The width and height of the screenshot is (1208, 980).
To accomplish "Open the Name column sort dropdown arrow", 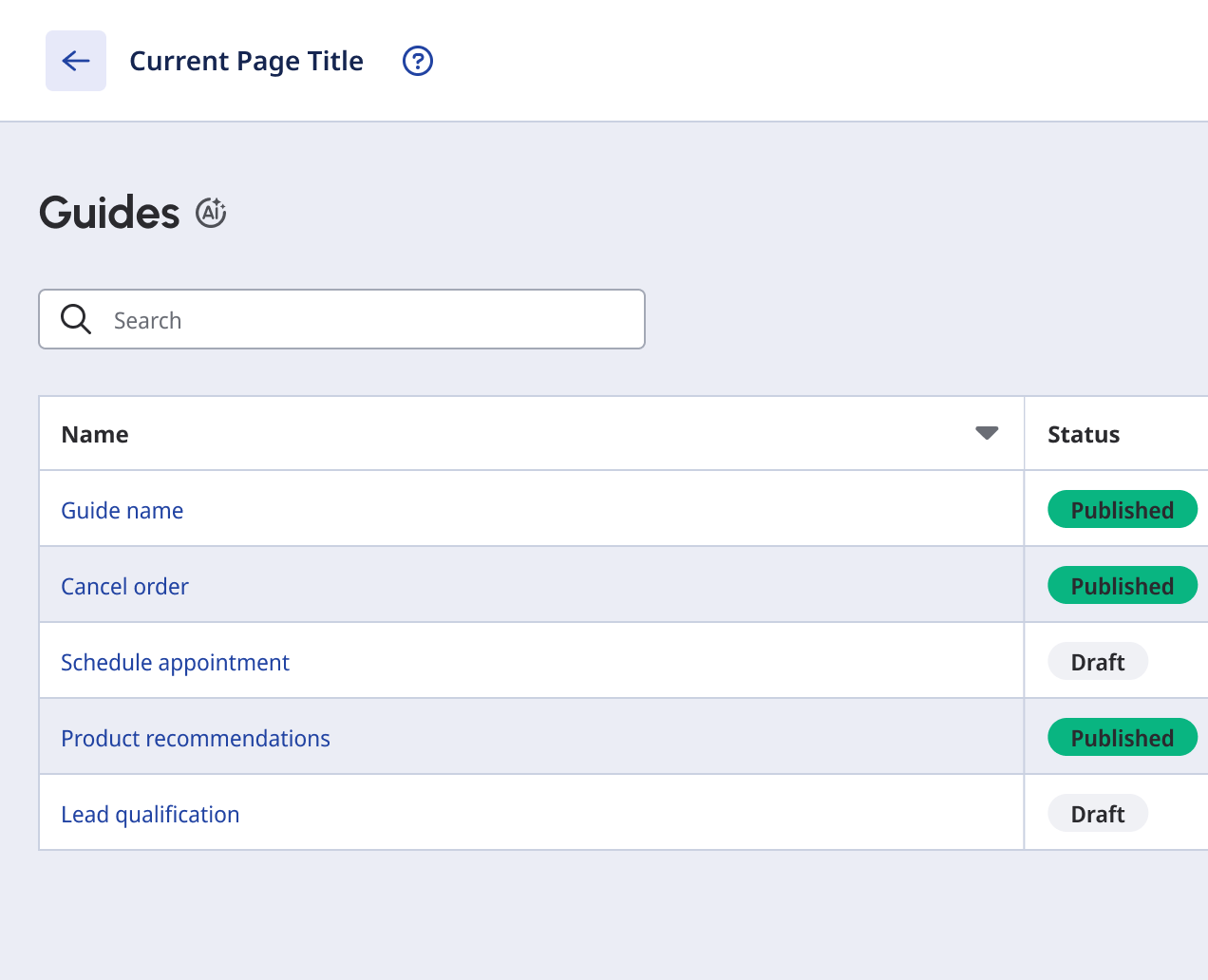I will 987,434.
